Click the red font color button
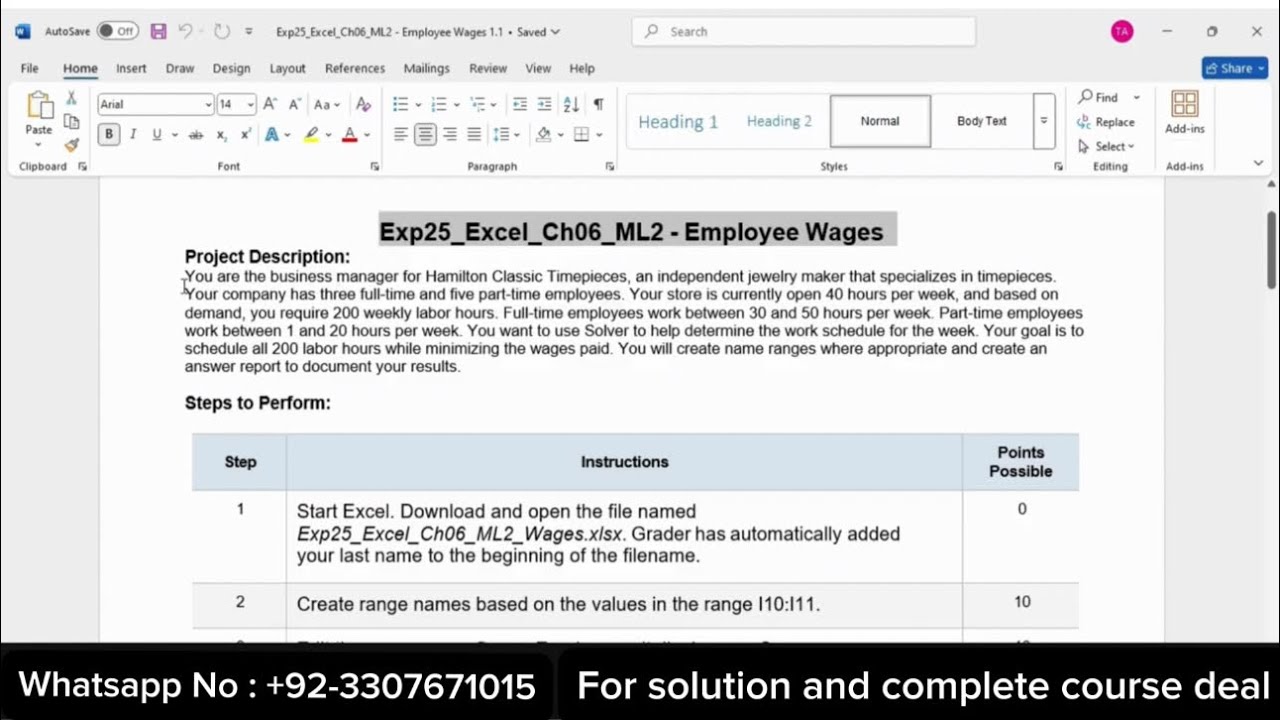 349,135
